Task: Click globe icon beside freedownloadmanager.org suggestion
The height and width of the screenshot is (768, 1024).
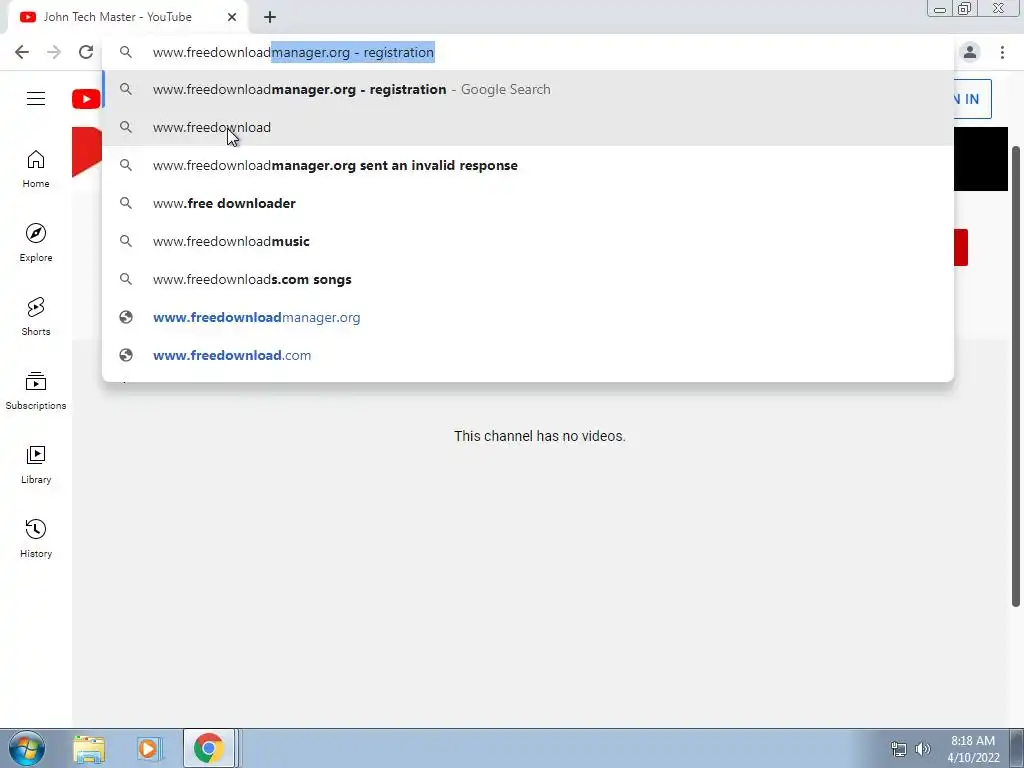Action: [x=126, y=317]
